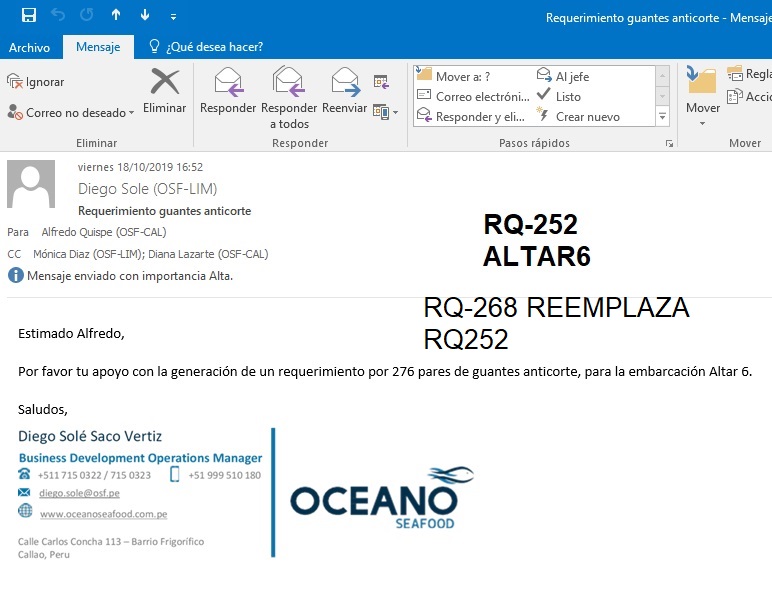Open the Archivo tab
The width and height of the screenshot is (772, 608).
(x=29, y=47)
